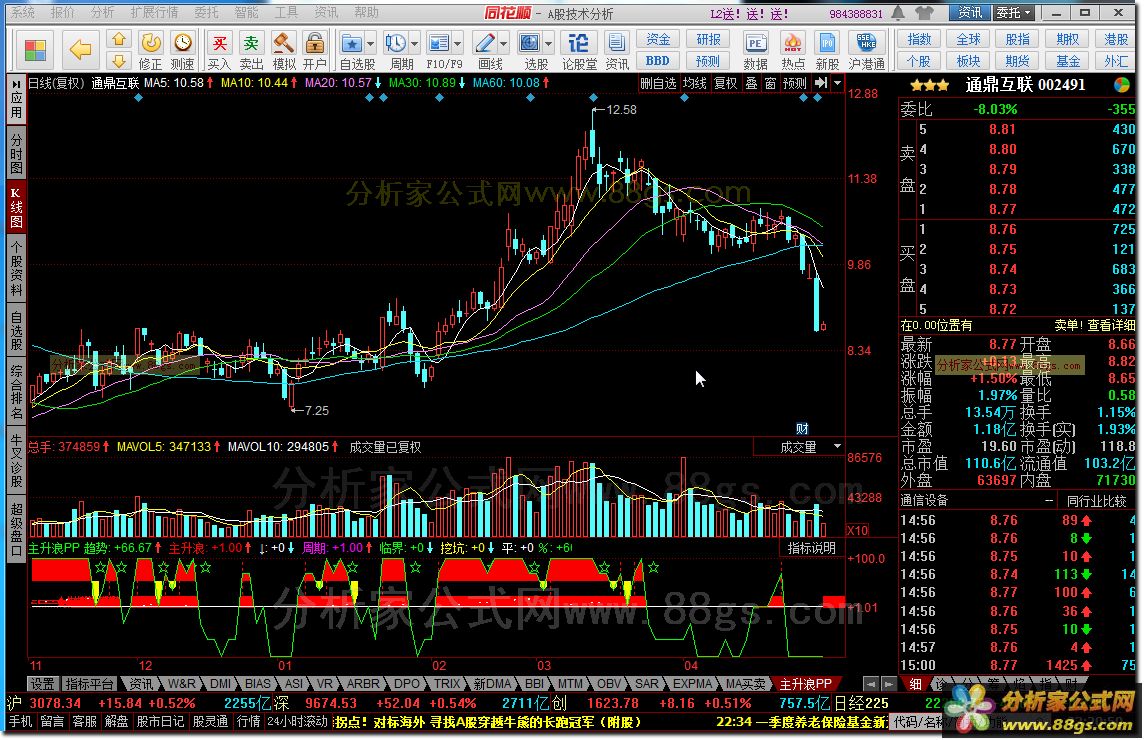Click the 同行业比较 link
Viewport: 1144px width, 740px height.
coord(1097,501)
